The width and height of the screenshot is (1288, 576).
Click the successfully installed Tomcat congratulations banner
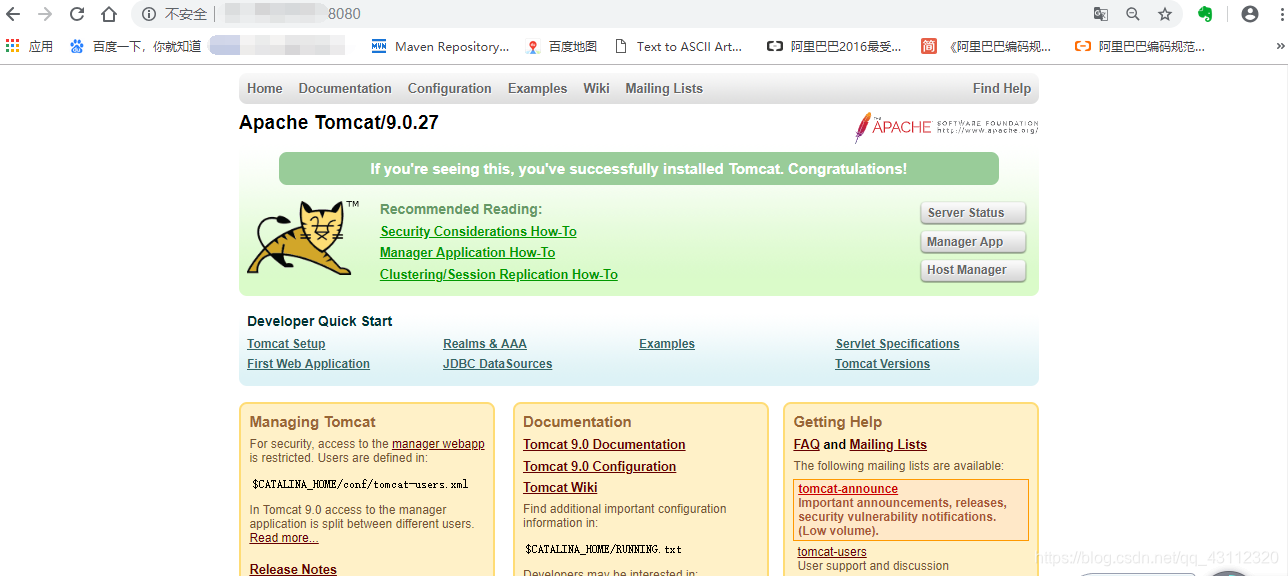pos(639,169)
